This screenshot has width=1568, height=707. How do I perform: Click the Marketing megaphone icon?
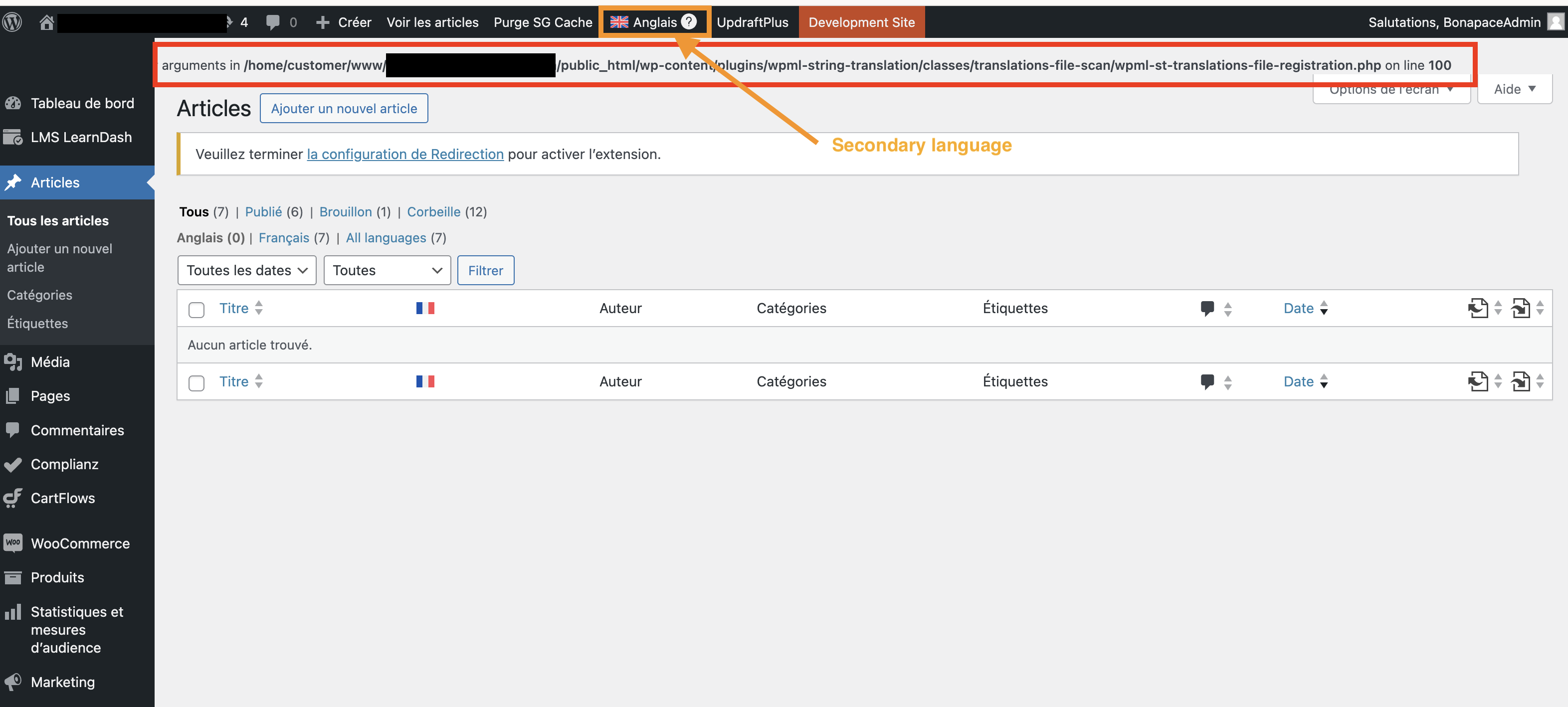pos(13,682)
